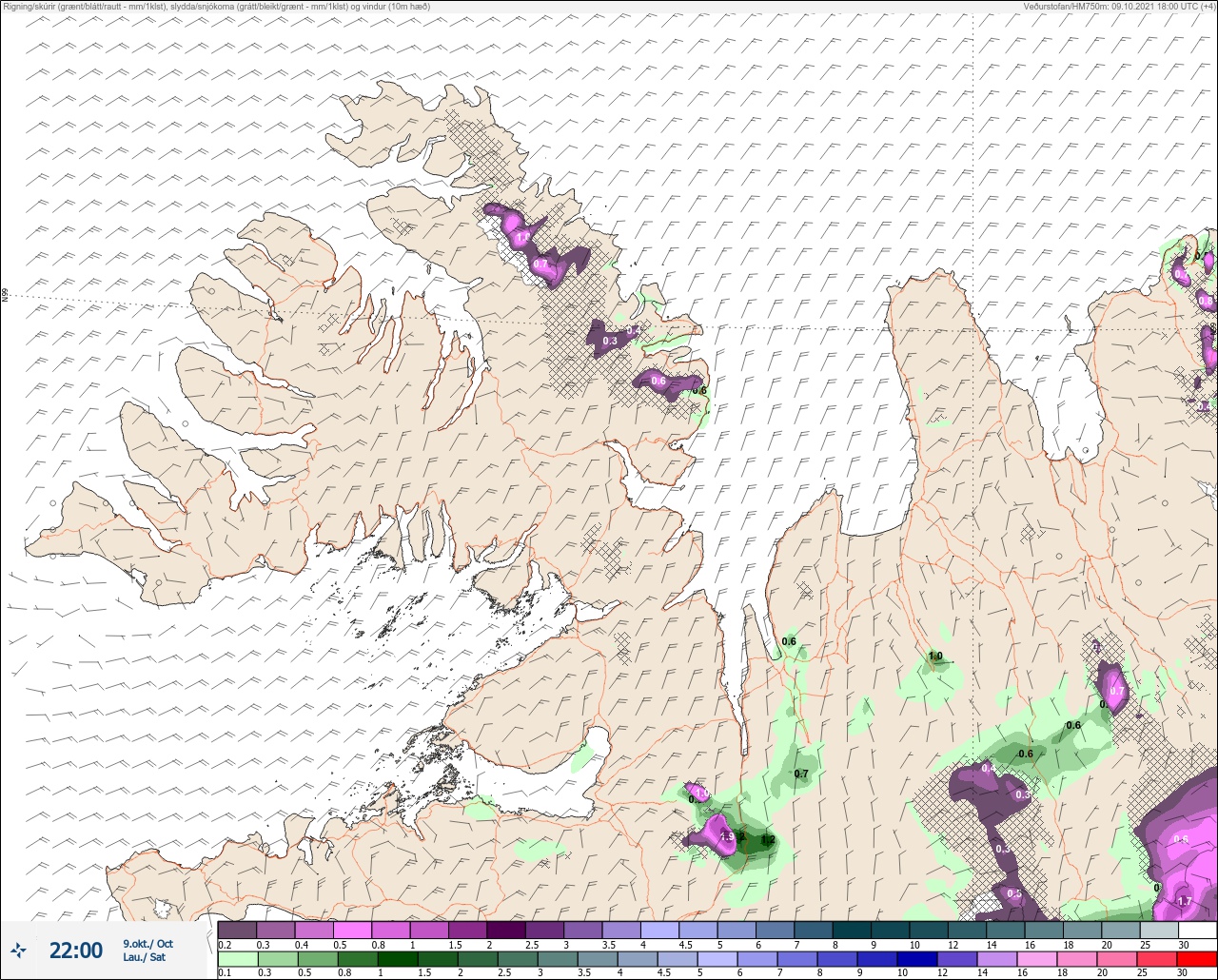The width and height of the screenshot is (1218, 980).
Task: Click the white '1.9' value on the pink blob
Action: pyautogui.click(x=728, y=836)
